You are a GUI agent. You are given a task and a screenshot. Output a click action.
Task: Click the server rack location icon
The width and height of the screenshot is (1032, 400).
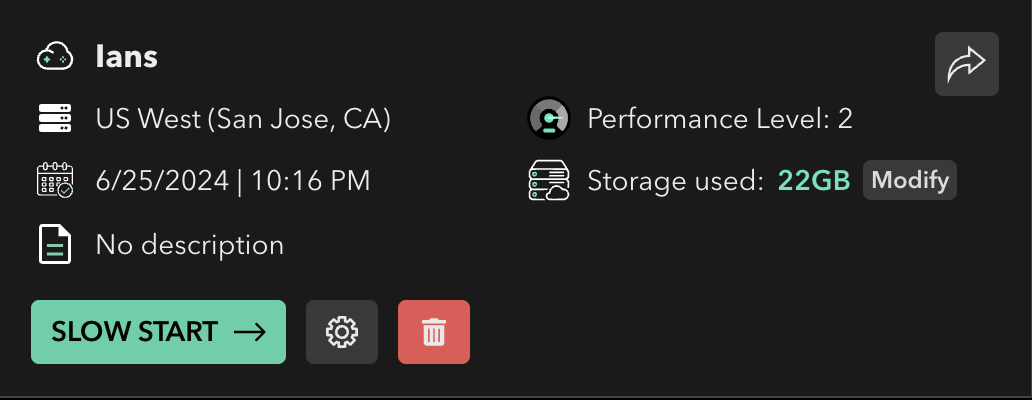pyautogui.click(x=55, y=119)
